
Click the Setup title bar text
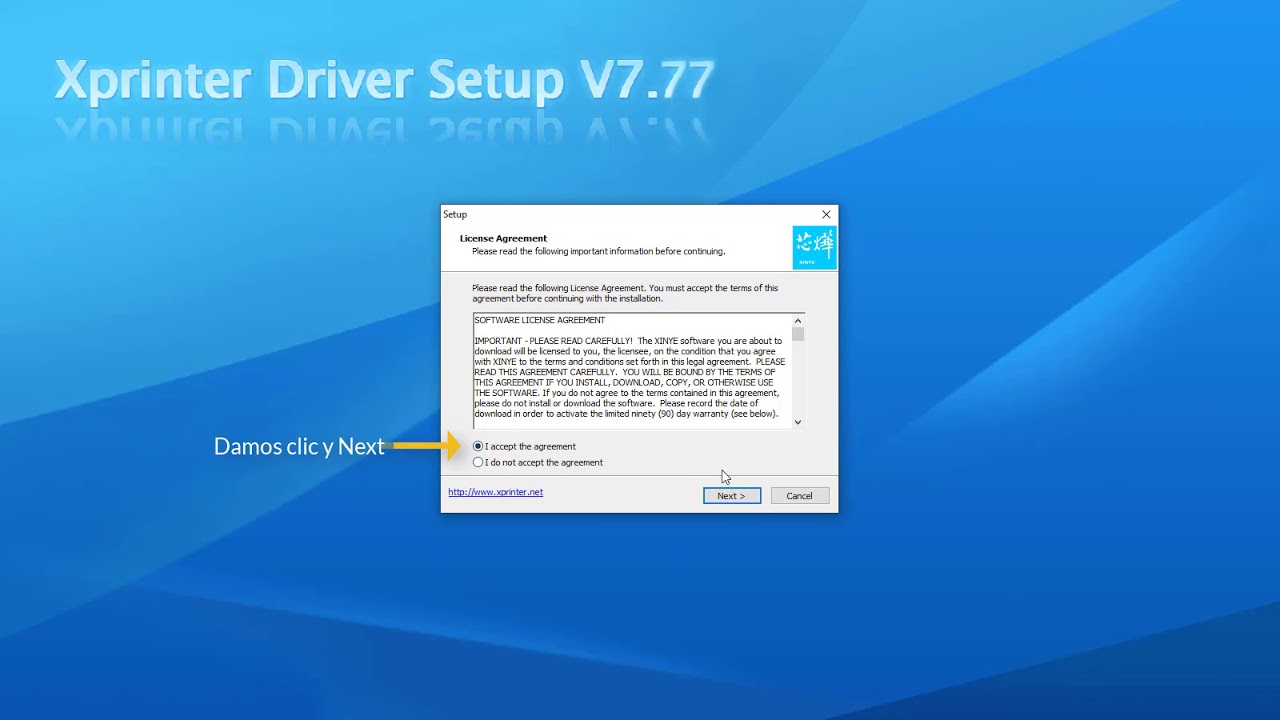[x=455, y=214]
